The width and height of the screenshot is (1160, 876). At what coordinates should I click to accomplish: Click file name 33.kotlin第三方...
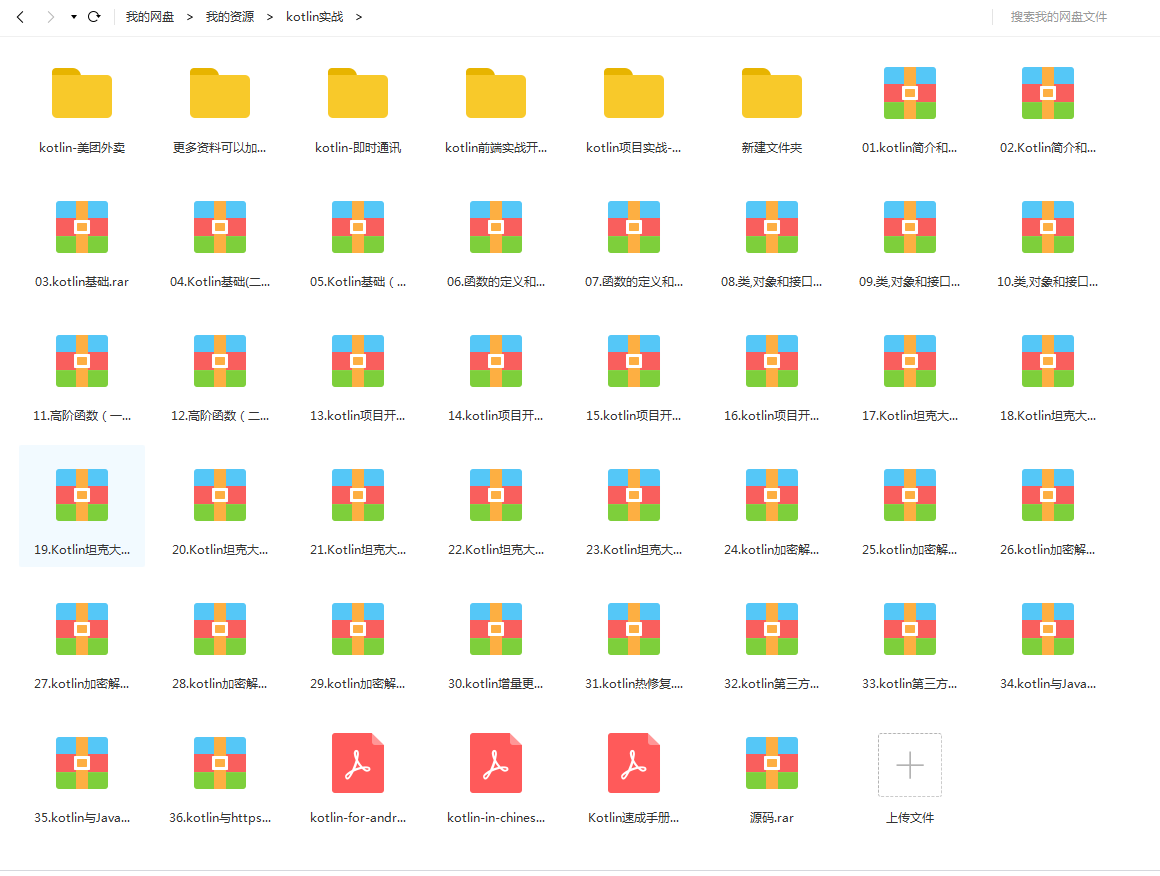(910, 684)
